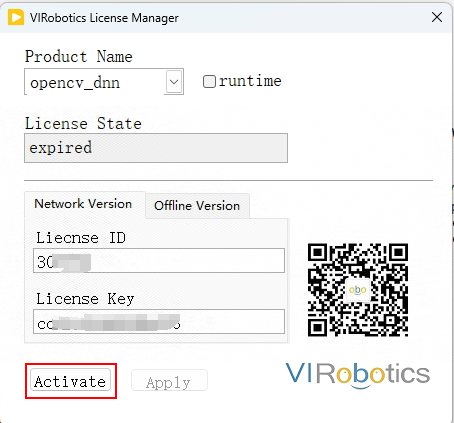Screen dimensions: 454x423
Task: Switch to the Offline Version tab
Action: pyautogui.click(x=197, y=206)
